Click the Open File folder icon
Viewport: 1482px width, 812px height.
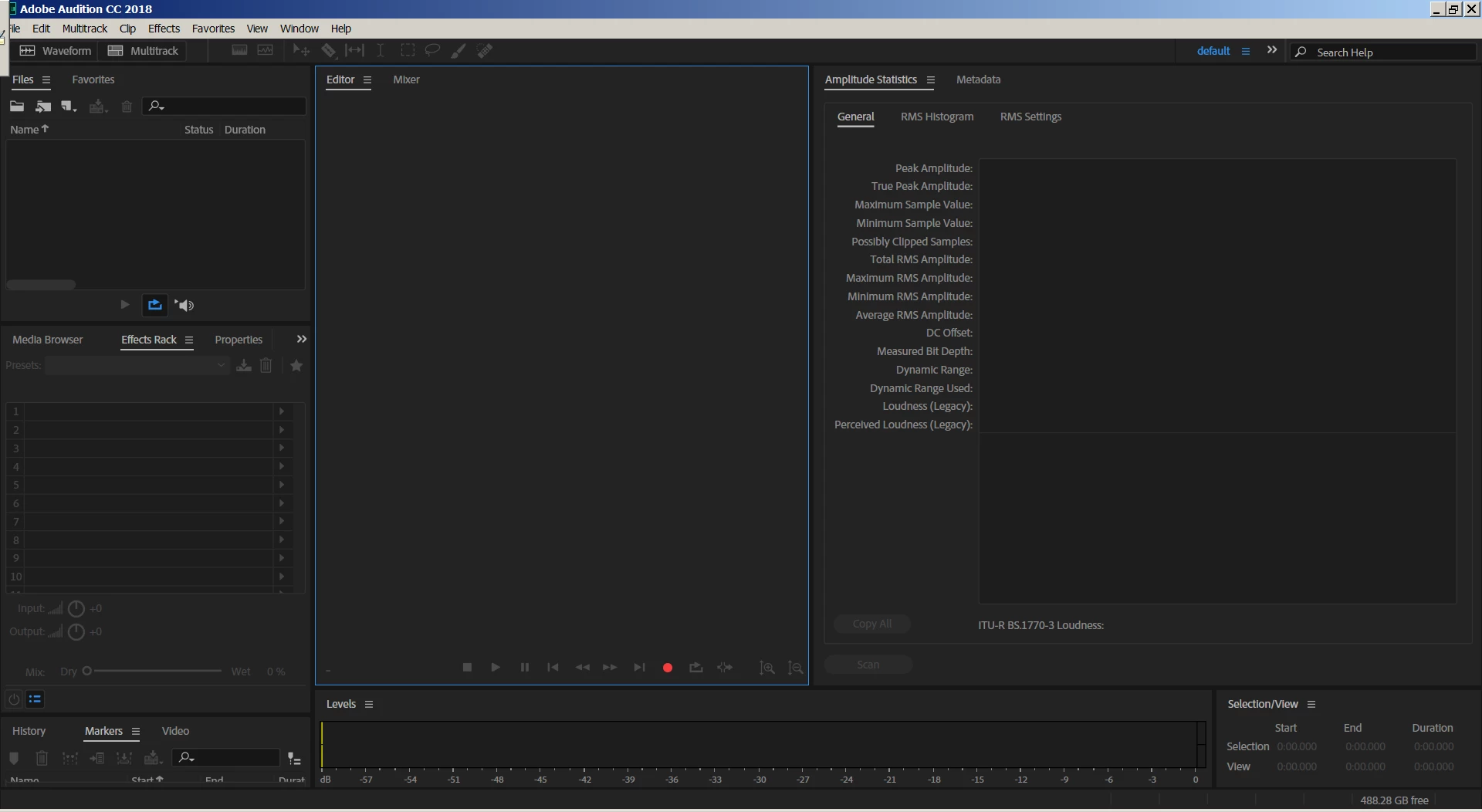click(17, 107)
